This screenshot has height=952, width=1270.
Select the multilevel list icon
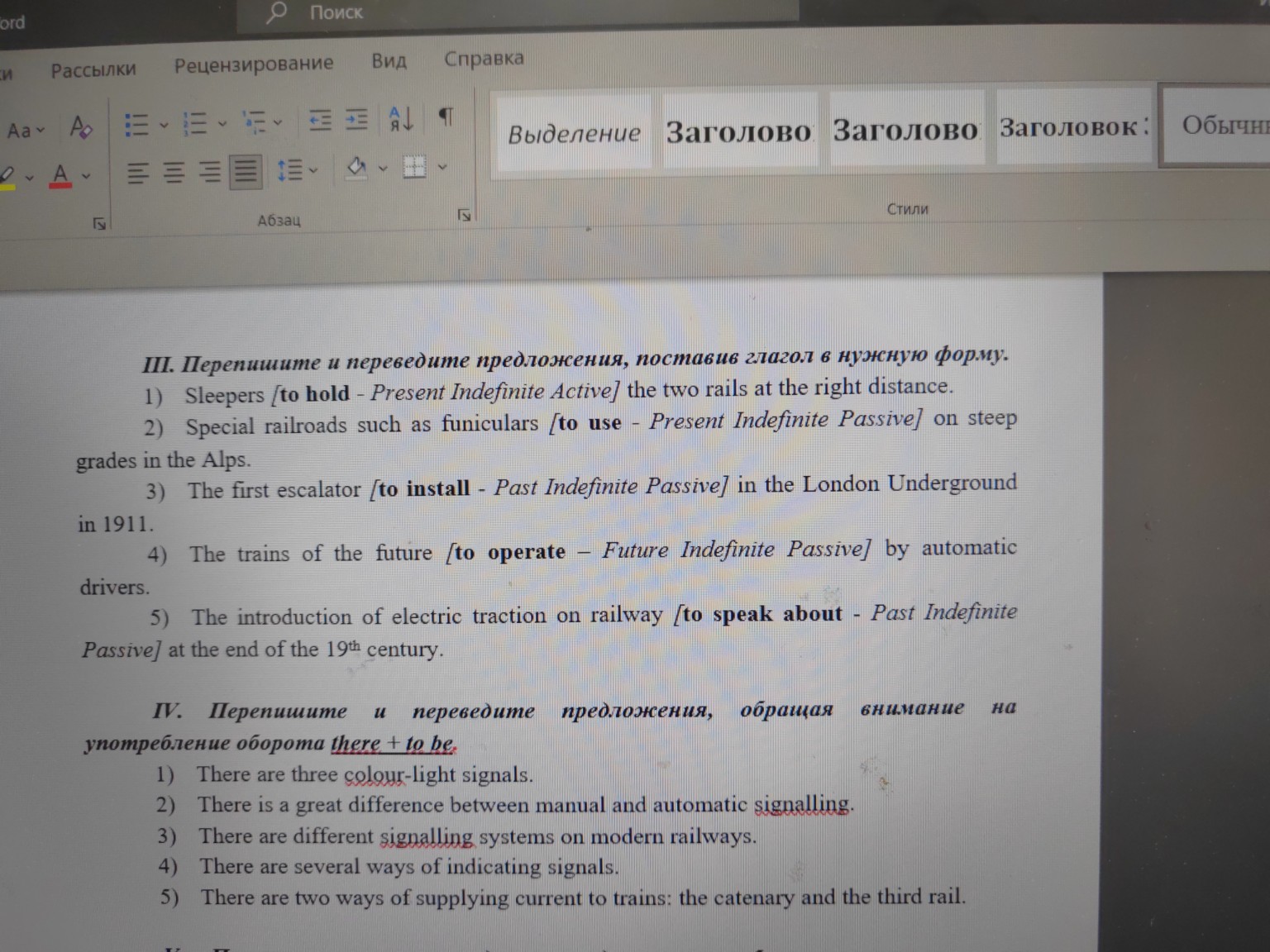coord(254,121)
